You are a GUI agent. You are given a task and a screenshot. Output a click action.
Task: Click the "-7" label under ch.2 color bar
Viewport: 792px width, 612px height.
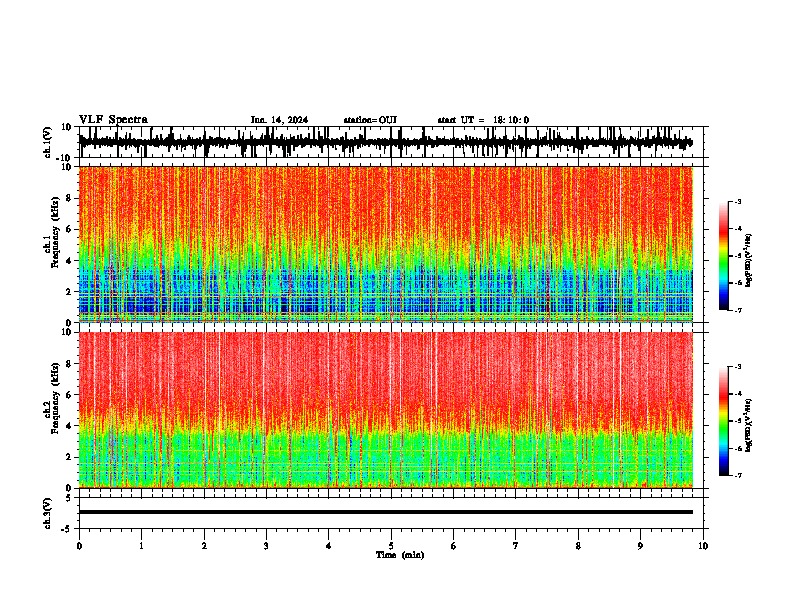[x=738, y=475]
